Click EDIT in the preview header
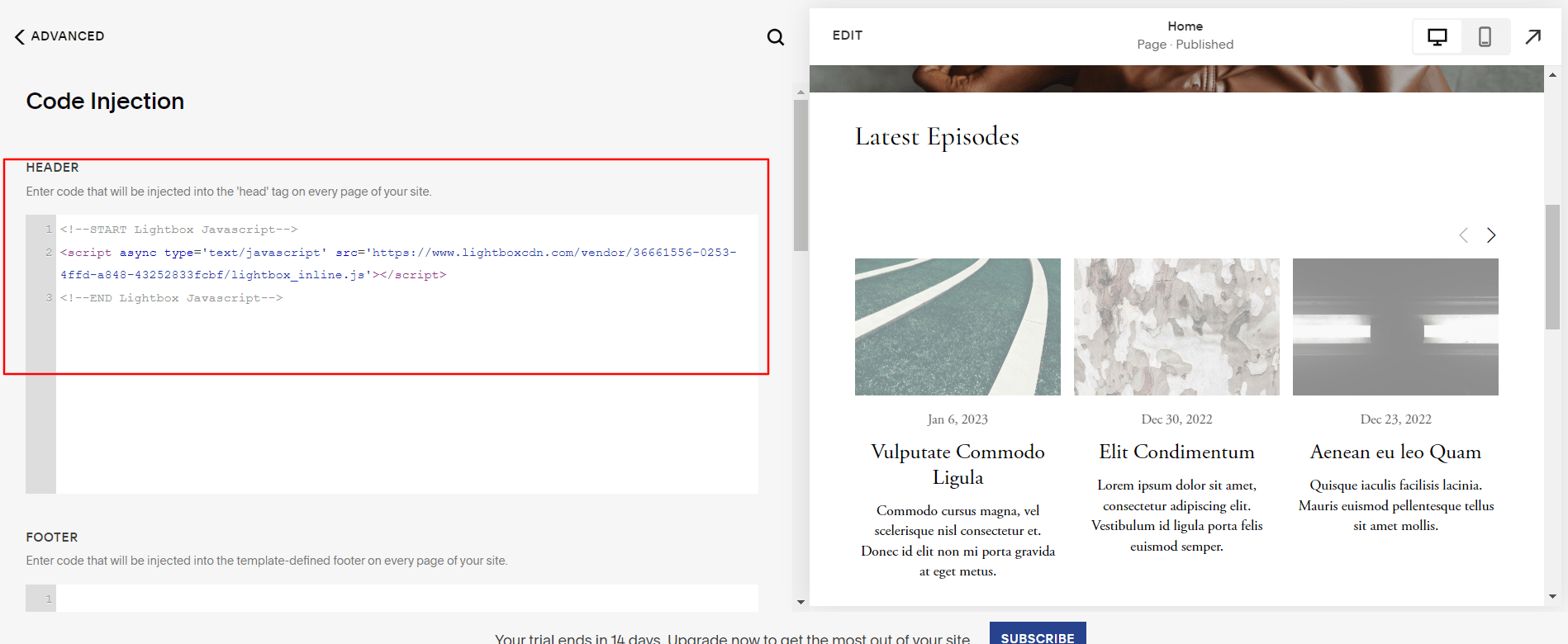 (x=847, y=36)
